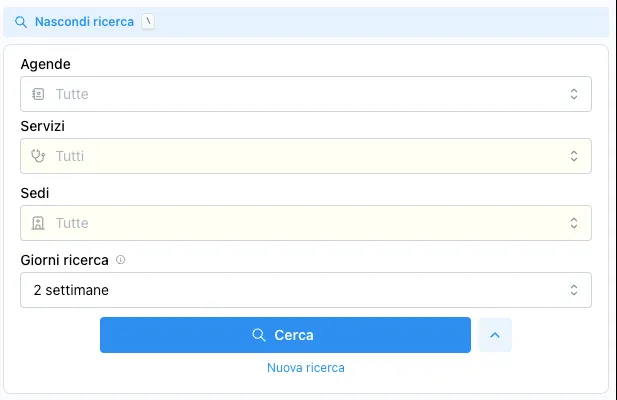Select the 2 settimane value box
Screen dimensions: 617x400
pos(290,290)
